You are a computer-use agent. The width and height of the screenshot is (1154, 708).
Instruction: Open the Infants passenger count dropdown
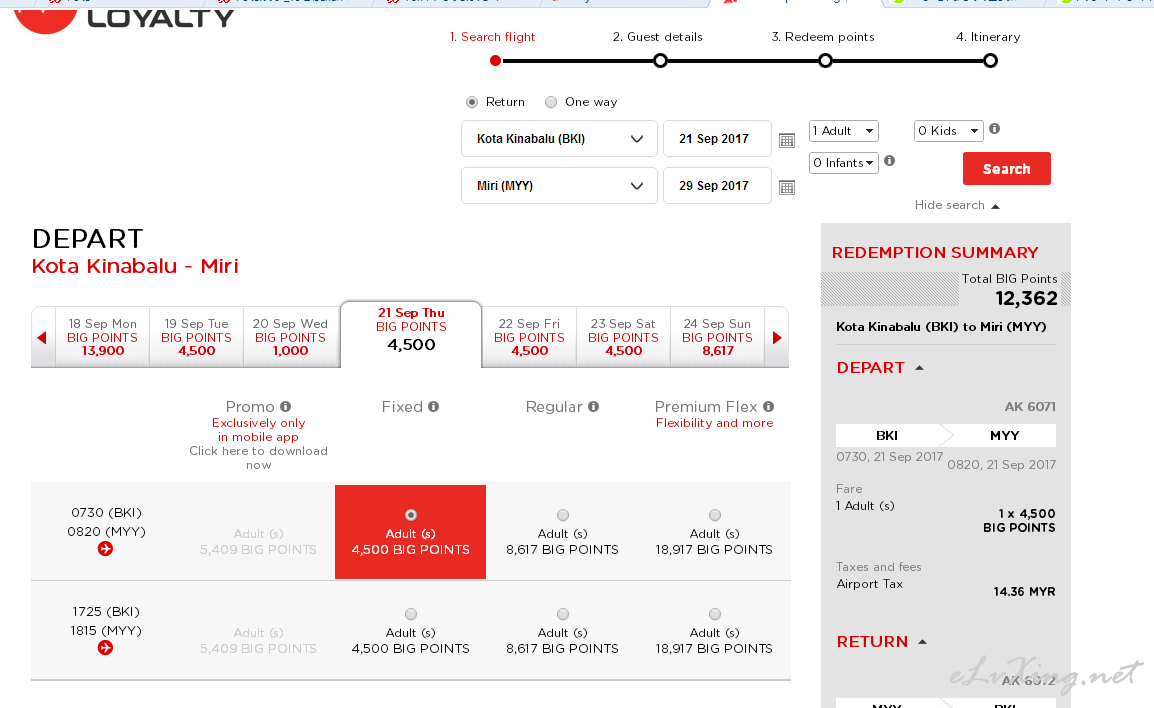click(x=843, y=163)
